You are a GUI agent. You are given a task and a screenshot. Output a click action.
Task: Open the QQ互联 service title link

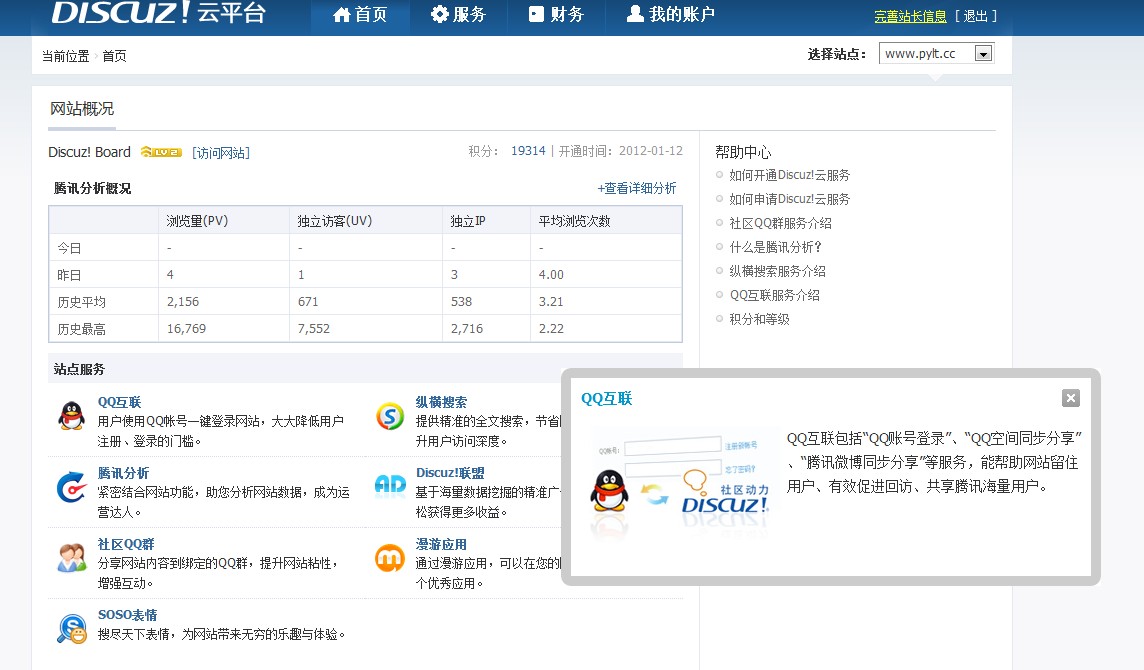pyautogui.click(x=119, y=402)
